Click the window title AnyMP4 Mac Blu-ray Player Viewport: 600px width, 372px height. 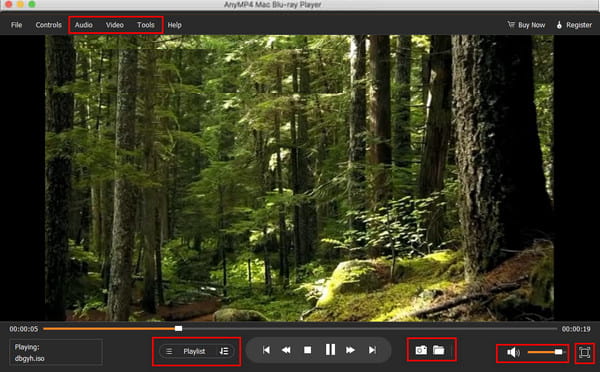pos(272,5)
